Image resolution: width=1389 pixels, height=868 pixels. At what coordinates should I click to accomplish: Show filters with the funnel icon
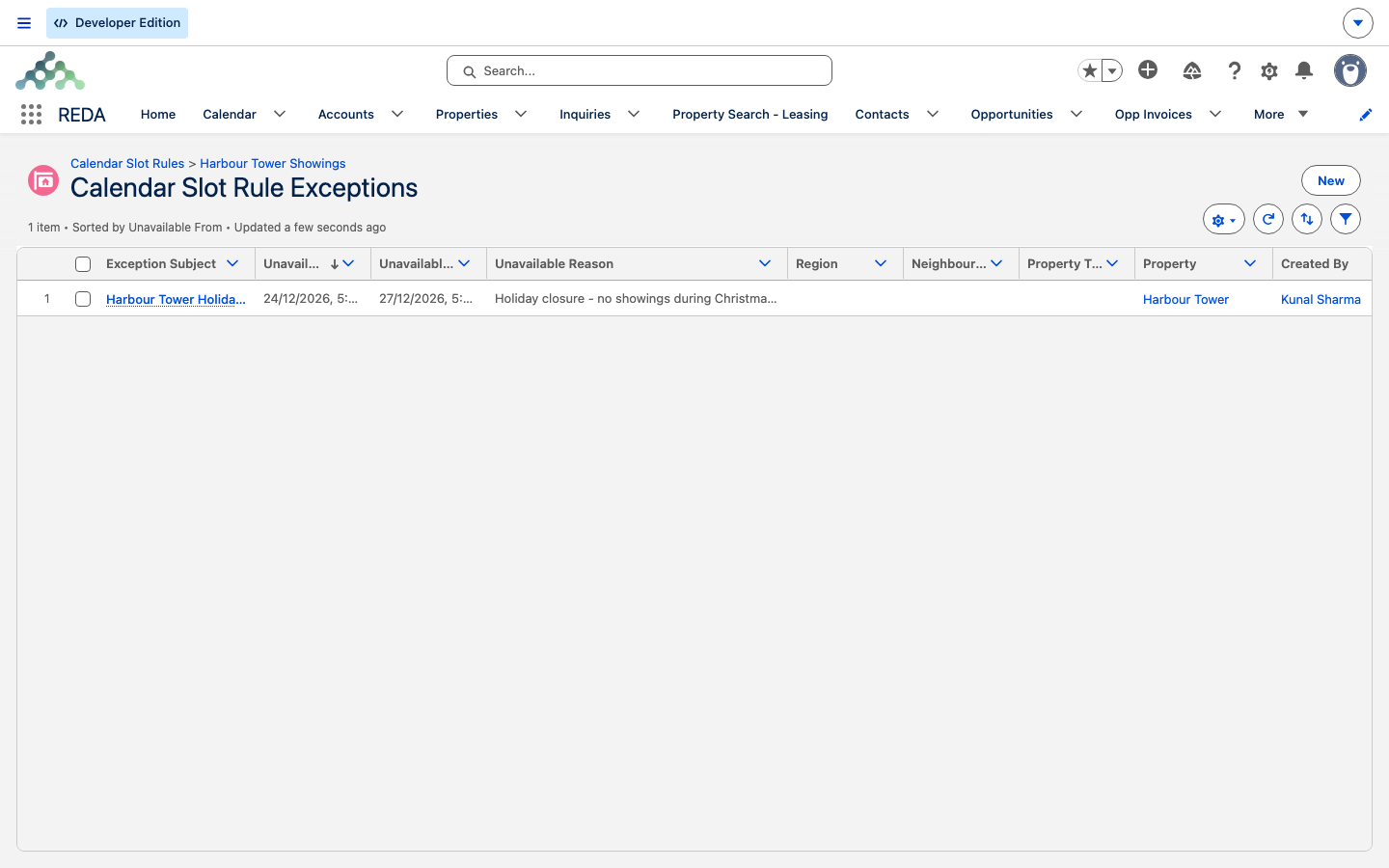[1346, 220]
